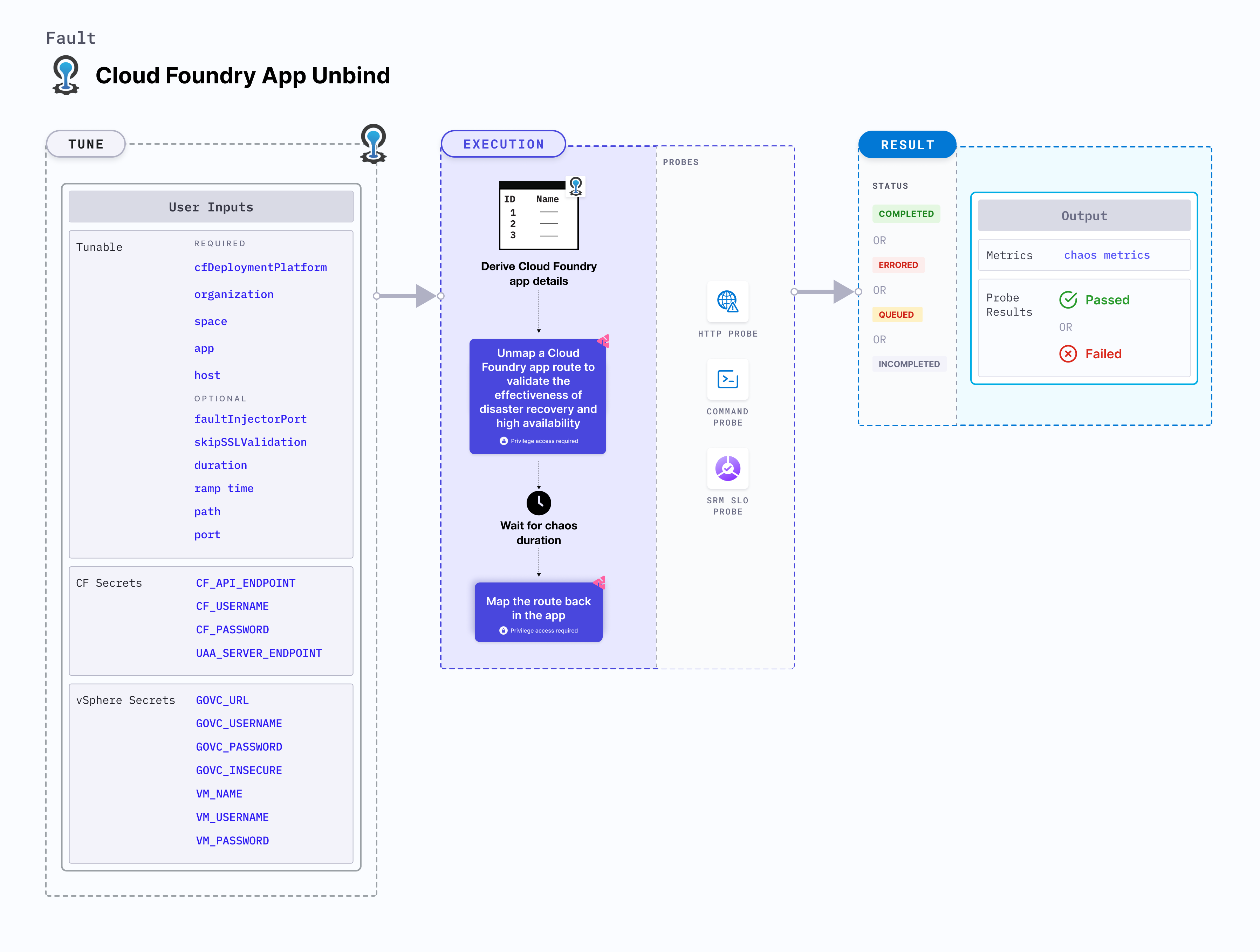
Task: Select the EXECUTION tab label
Action: [x=504, y=144]
